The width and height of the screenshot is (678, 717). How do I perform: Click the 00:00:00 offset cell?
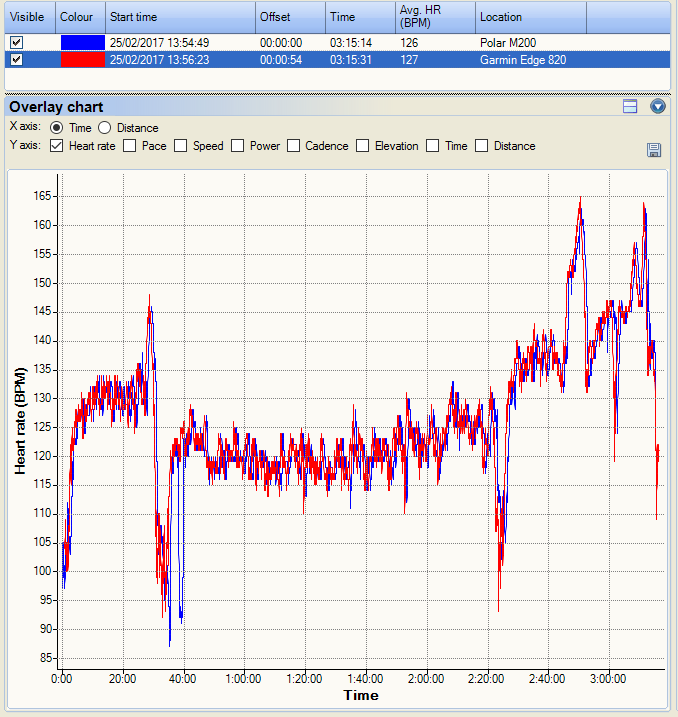tap(281, 43)
